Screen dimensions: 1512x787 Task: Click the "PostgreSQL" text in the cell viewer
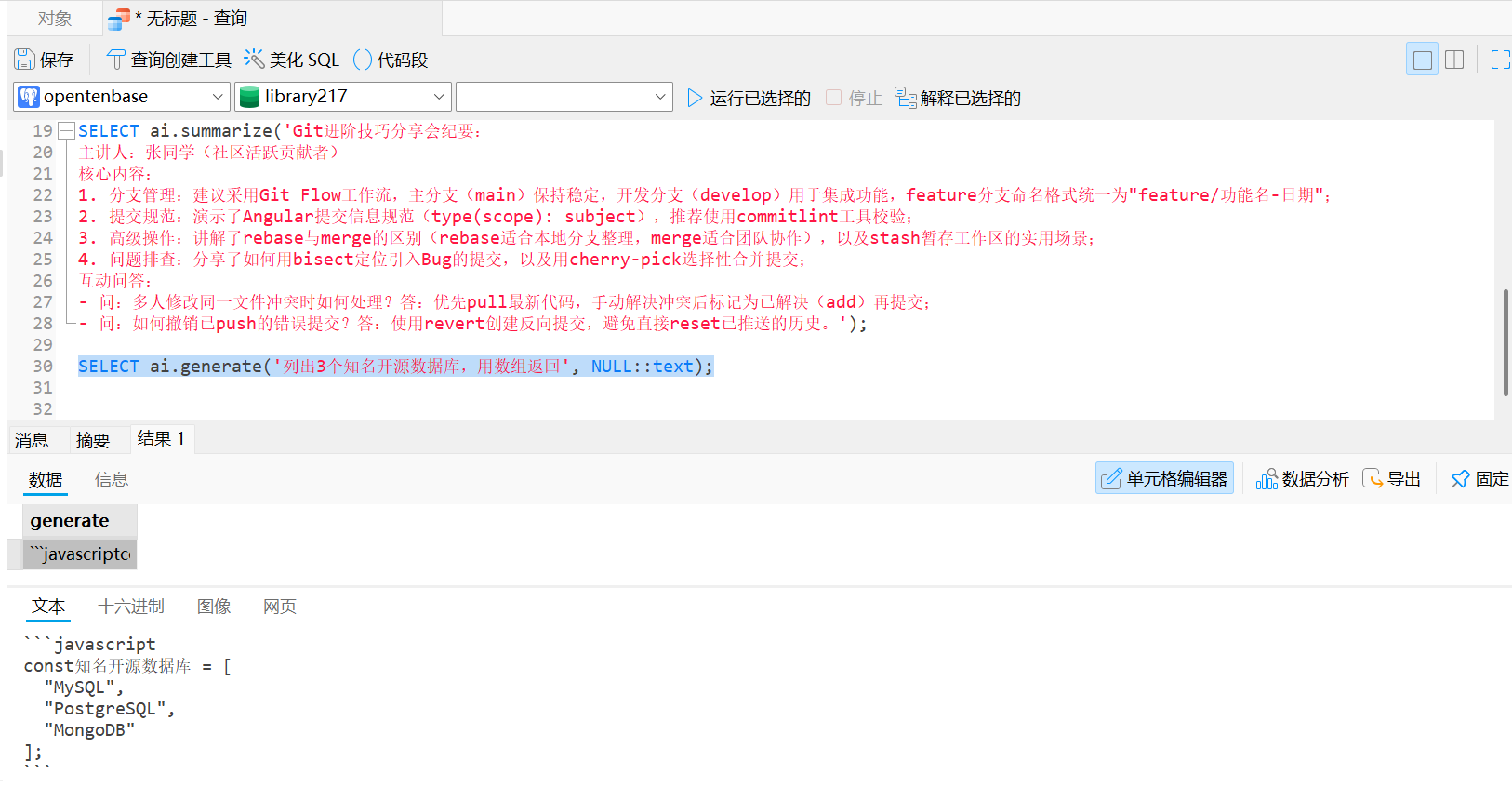[105, 709]
